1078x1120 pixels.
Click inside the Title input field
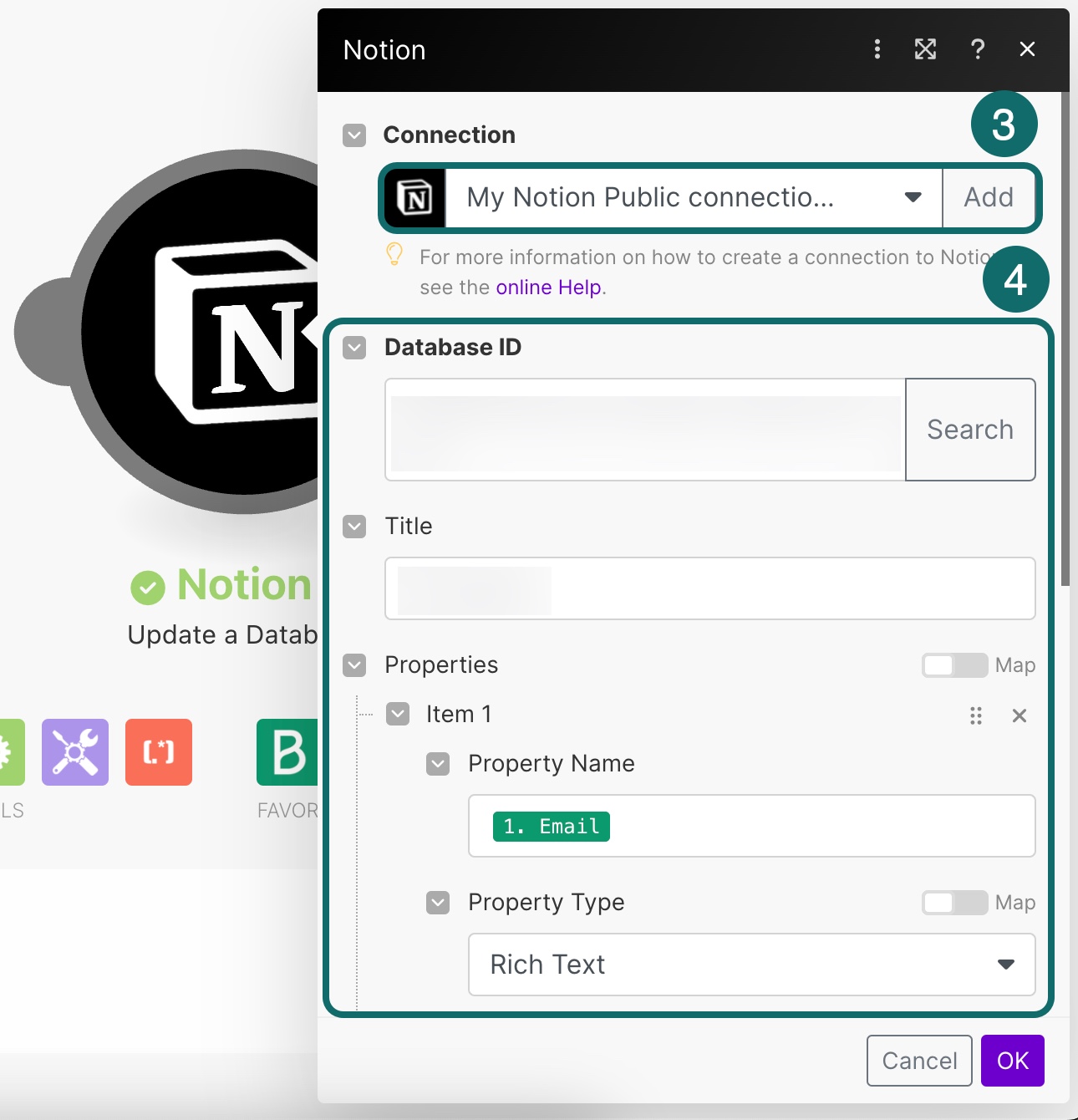tap(709, 588)
